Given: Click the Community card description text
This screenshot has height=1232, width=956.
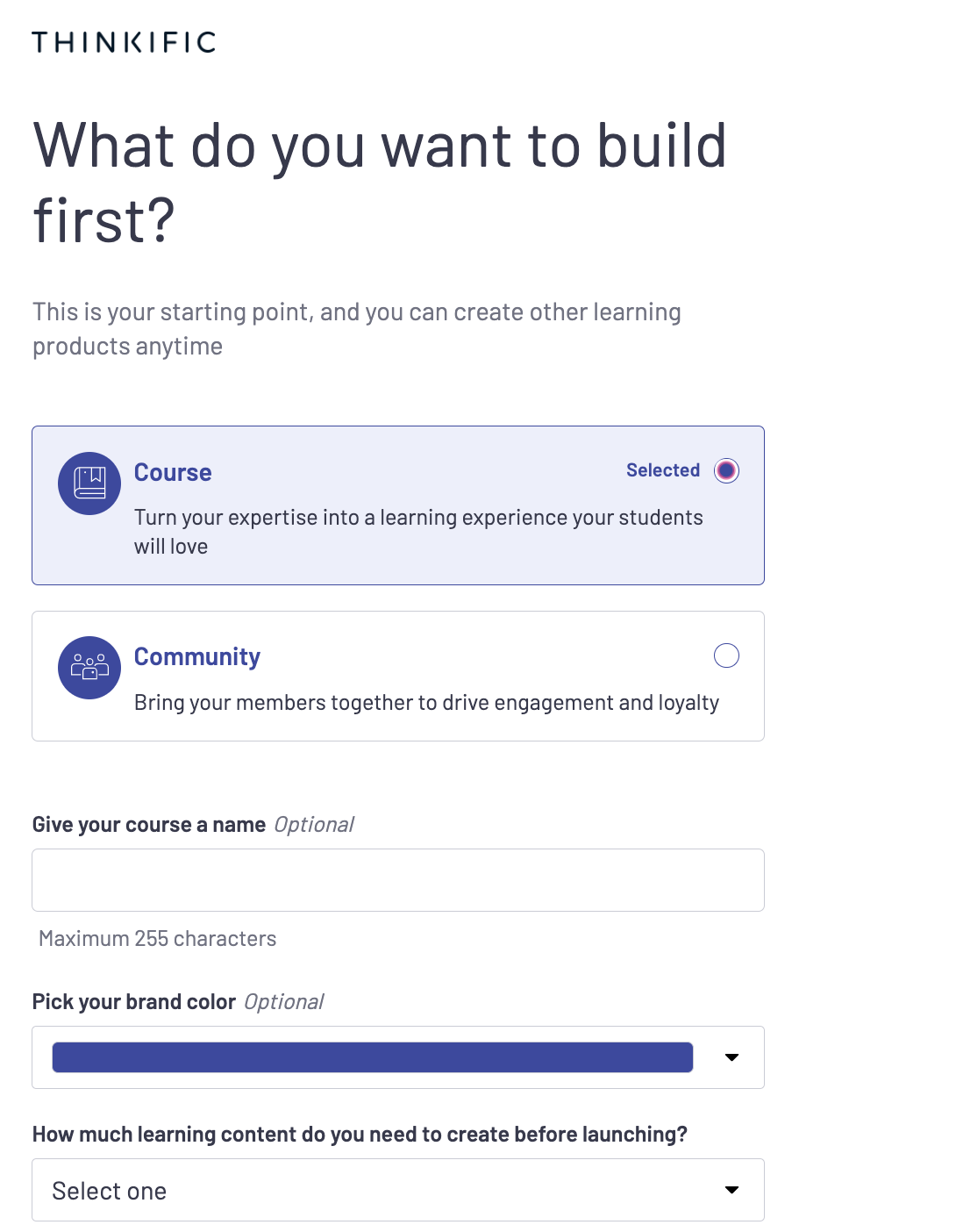Looking at the screenshot, I should click(426, 703).
